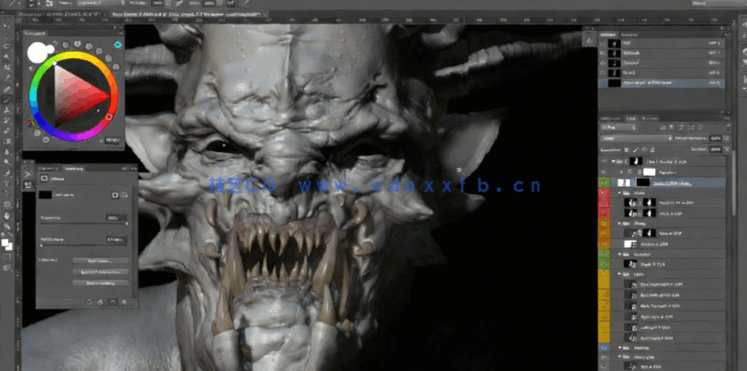
Task: Open the layer filter kind dropdown
Action: coord(618,128)
